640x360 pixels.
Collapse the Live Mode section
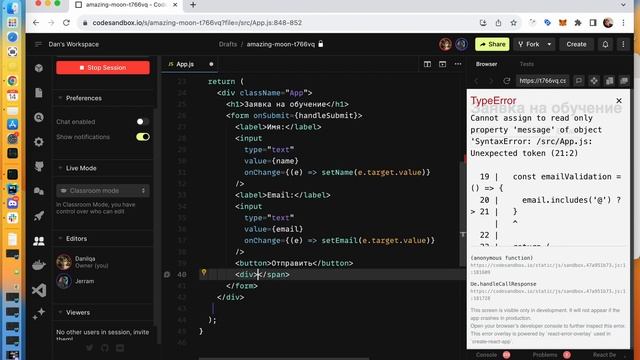[x=60, y=168]
